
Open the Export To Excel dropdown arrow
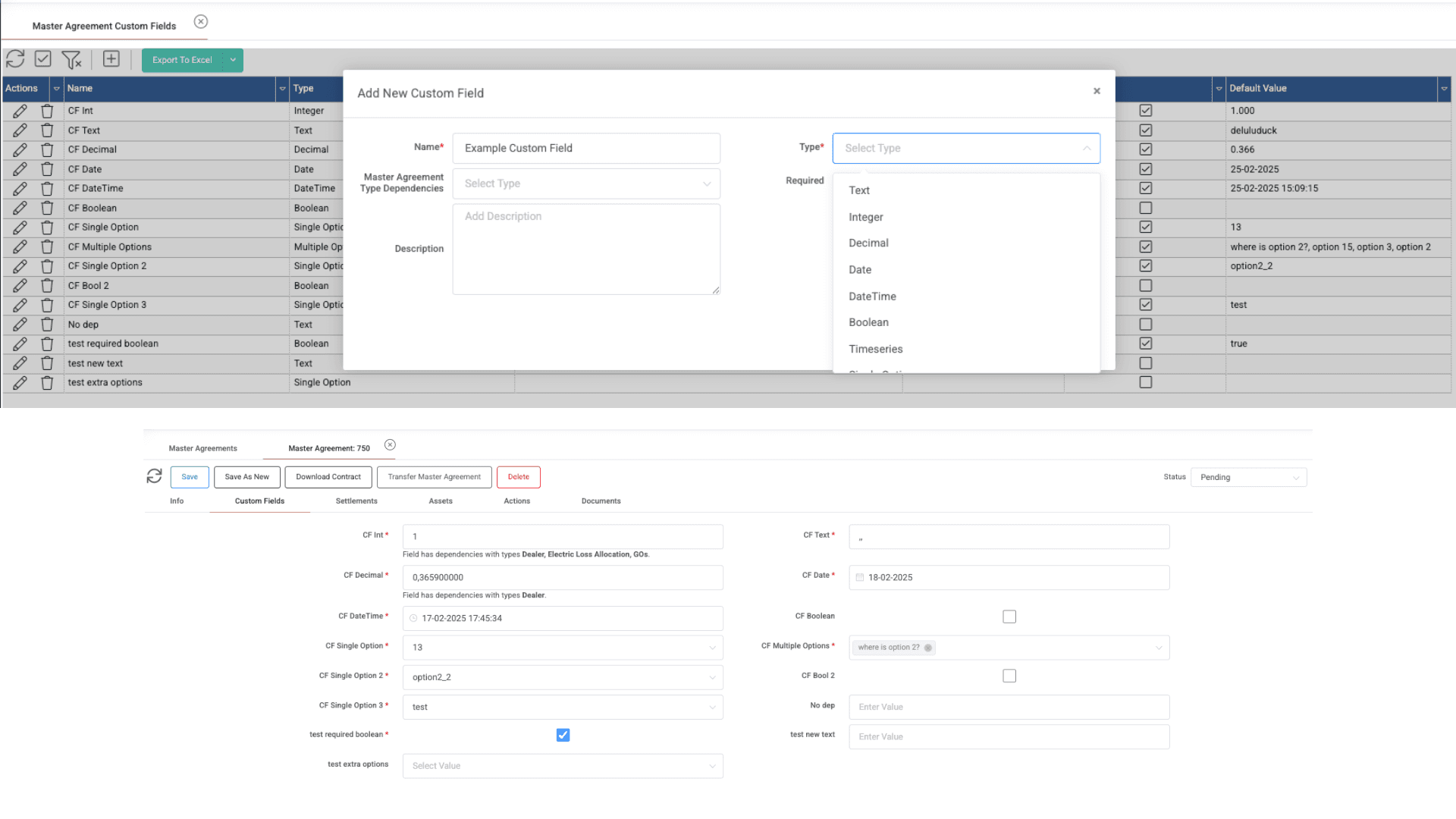coord(233,60)
